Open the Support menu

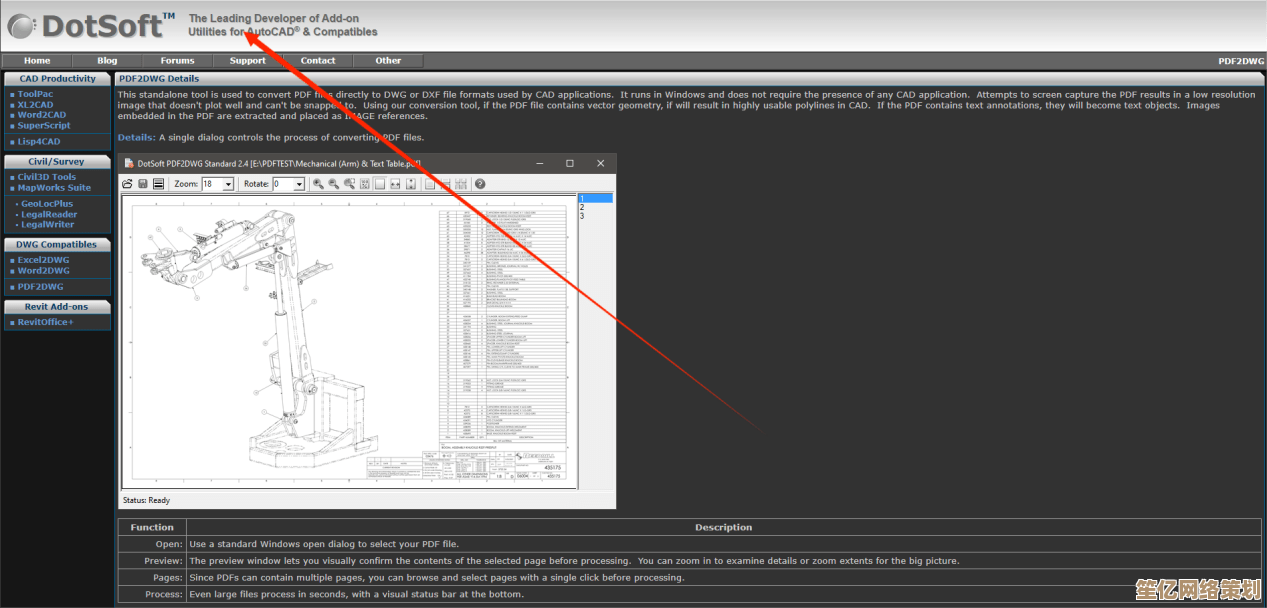point(248,61)
